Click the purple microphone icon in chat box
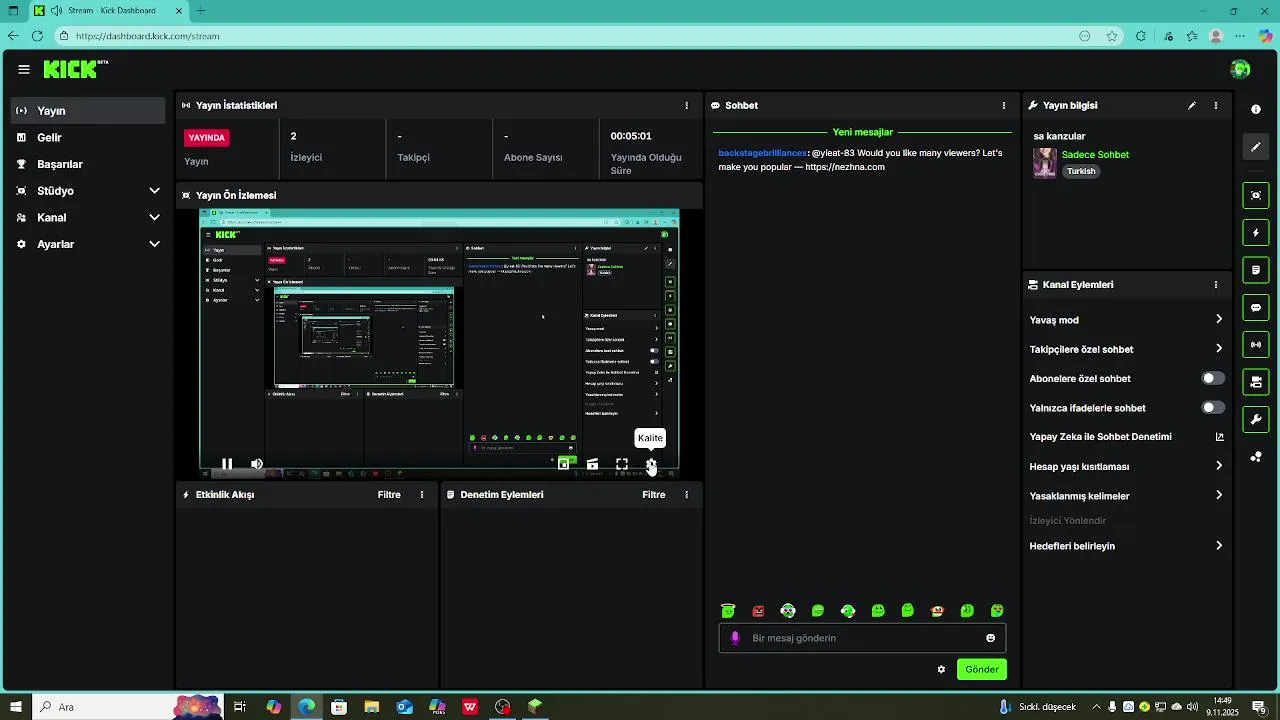The image size is (1280, 720). pos(735,638)
